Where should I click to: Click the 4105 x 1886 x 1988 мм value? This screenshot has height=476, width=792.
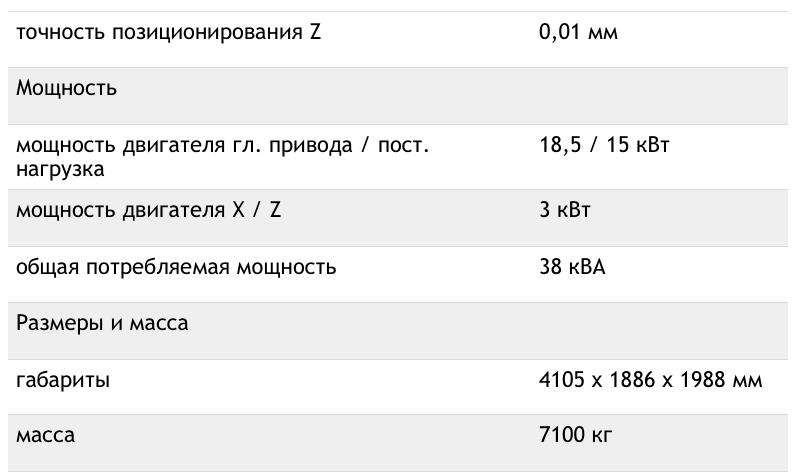650,379
